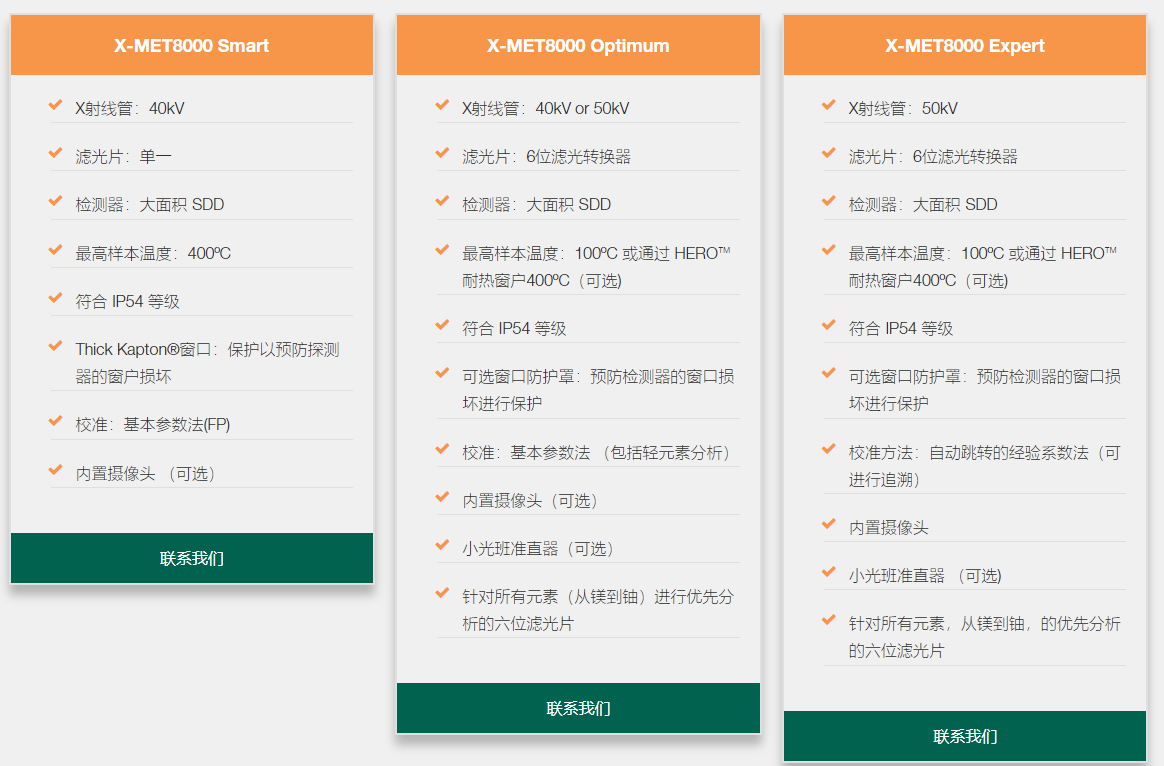Viewport: 1164px width, 766px height.
Task: Click text 针对所有元素，从镁到铀 in Expert card
Action: [984, 637]
